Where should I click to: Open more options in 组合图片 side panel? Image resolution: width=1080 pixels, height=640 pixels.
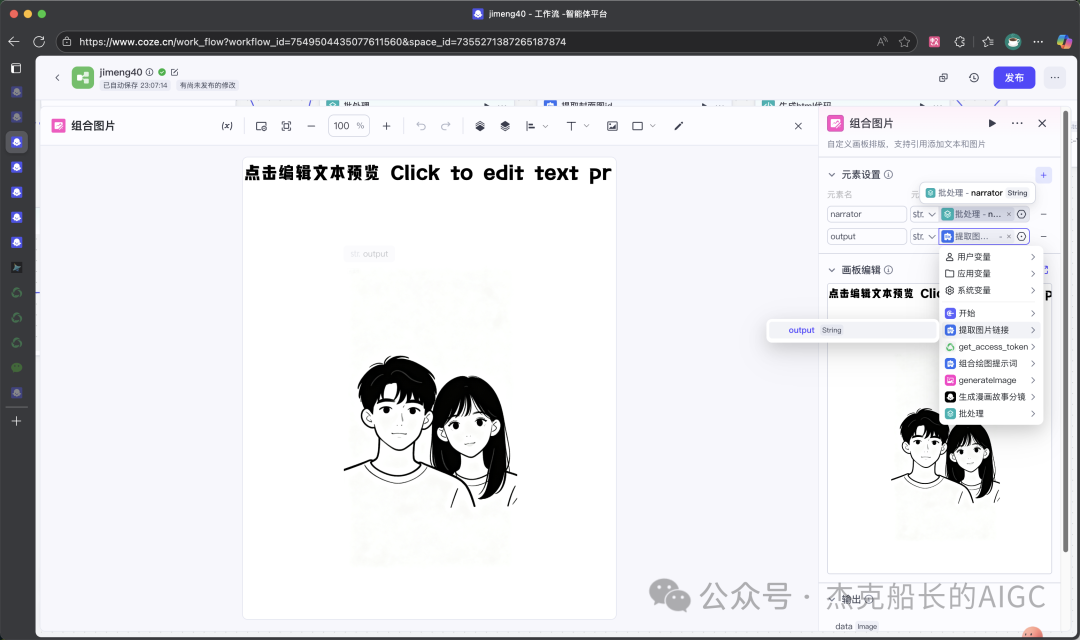(x=1017, y=123)
